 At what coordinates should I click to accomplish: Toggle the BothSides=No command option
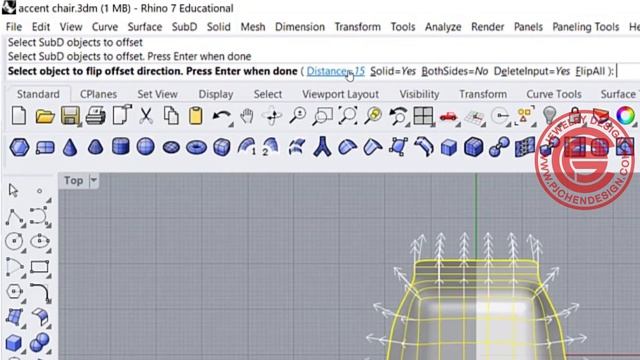coord(455,71)
